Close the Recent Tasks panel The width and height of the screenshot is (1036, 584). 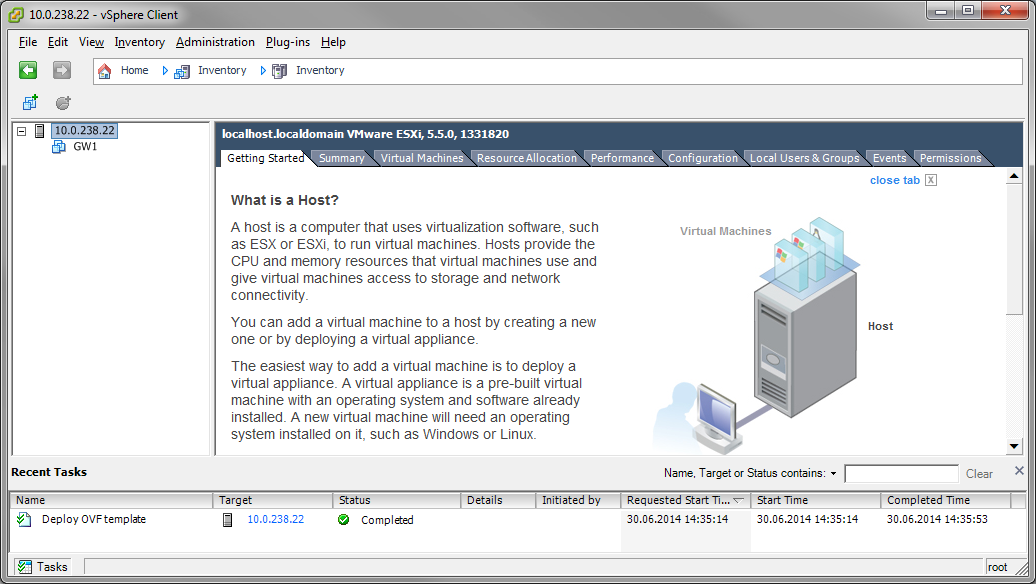click(1019, 470)
